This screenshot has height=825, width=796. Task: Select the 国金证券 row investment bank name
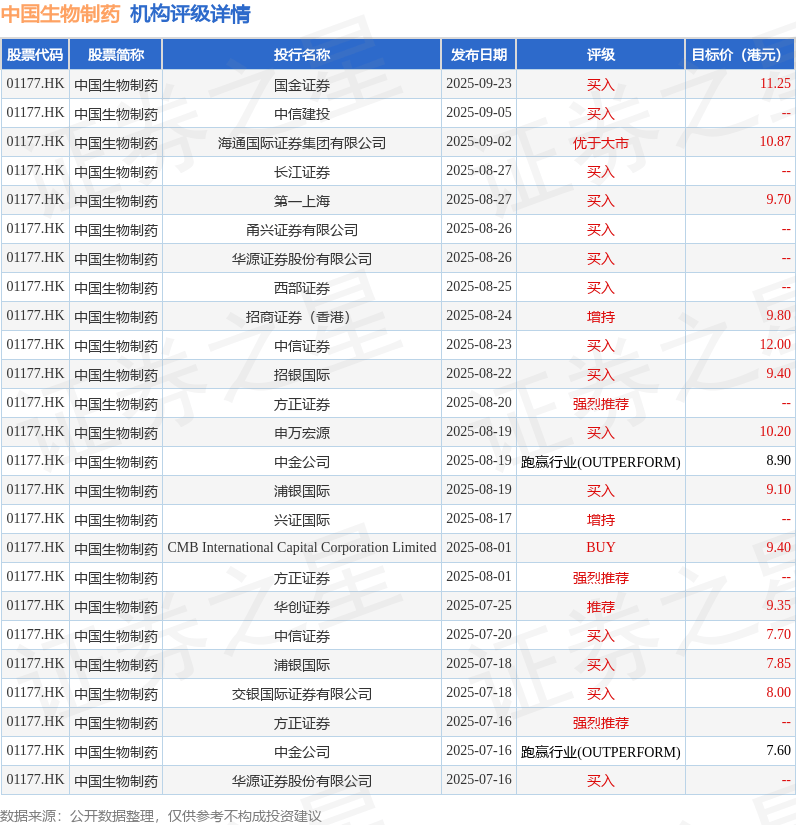(301, 85)
